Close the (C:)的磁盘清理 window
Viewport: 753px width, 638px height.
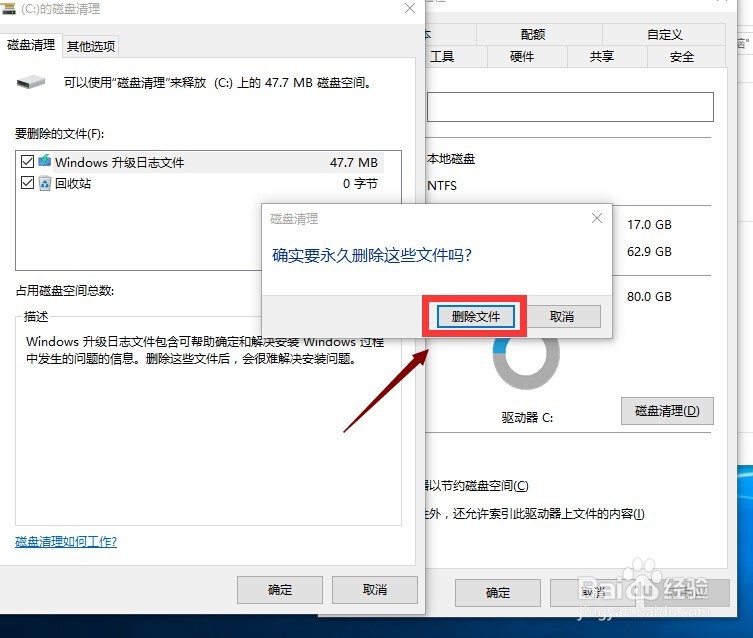tap(410, 8)
